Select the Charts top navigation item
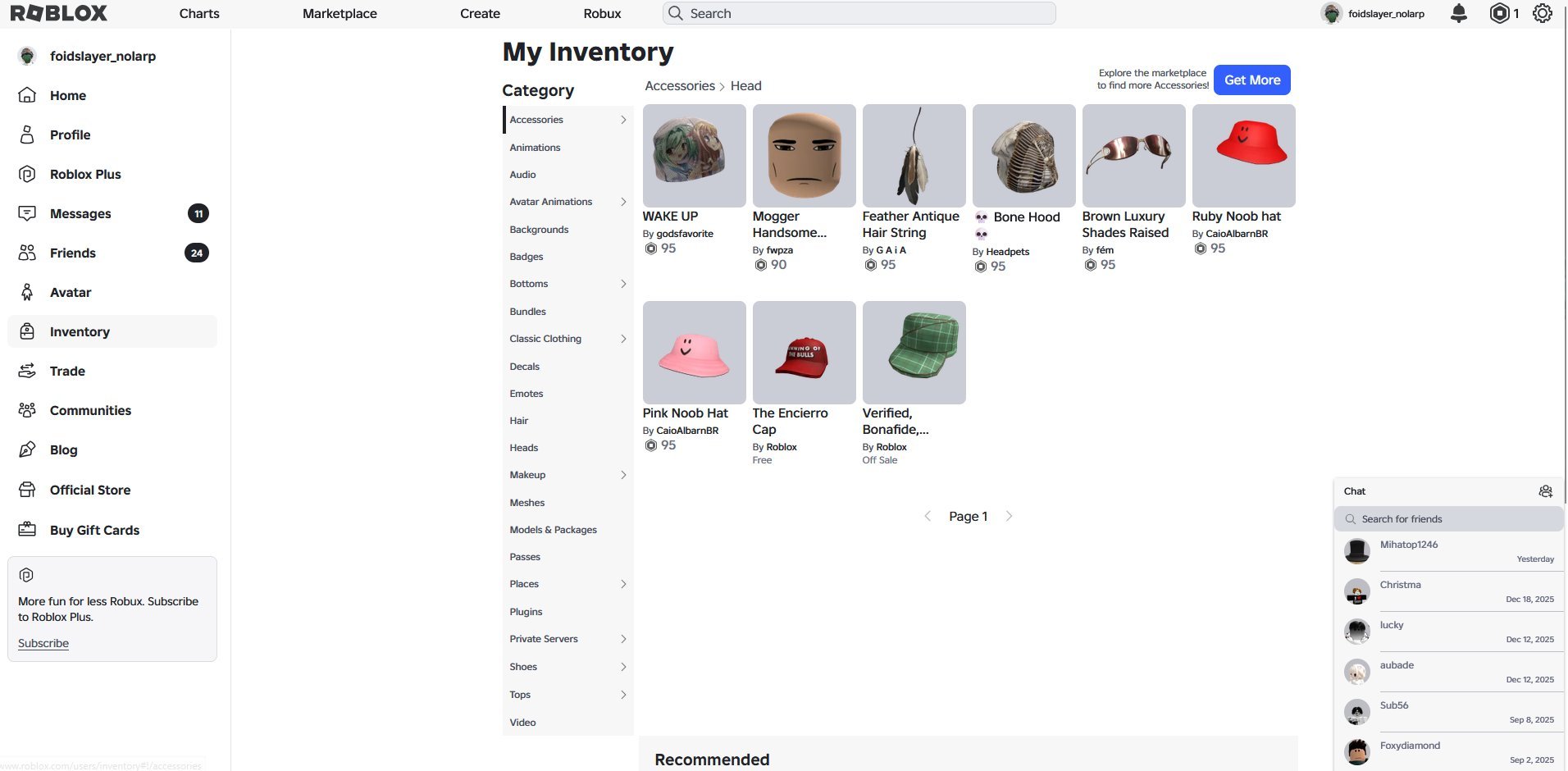Screen dimensions: 1568x771 click(199, 13)
